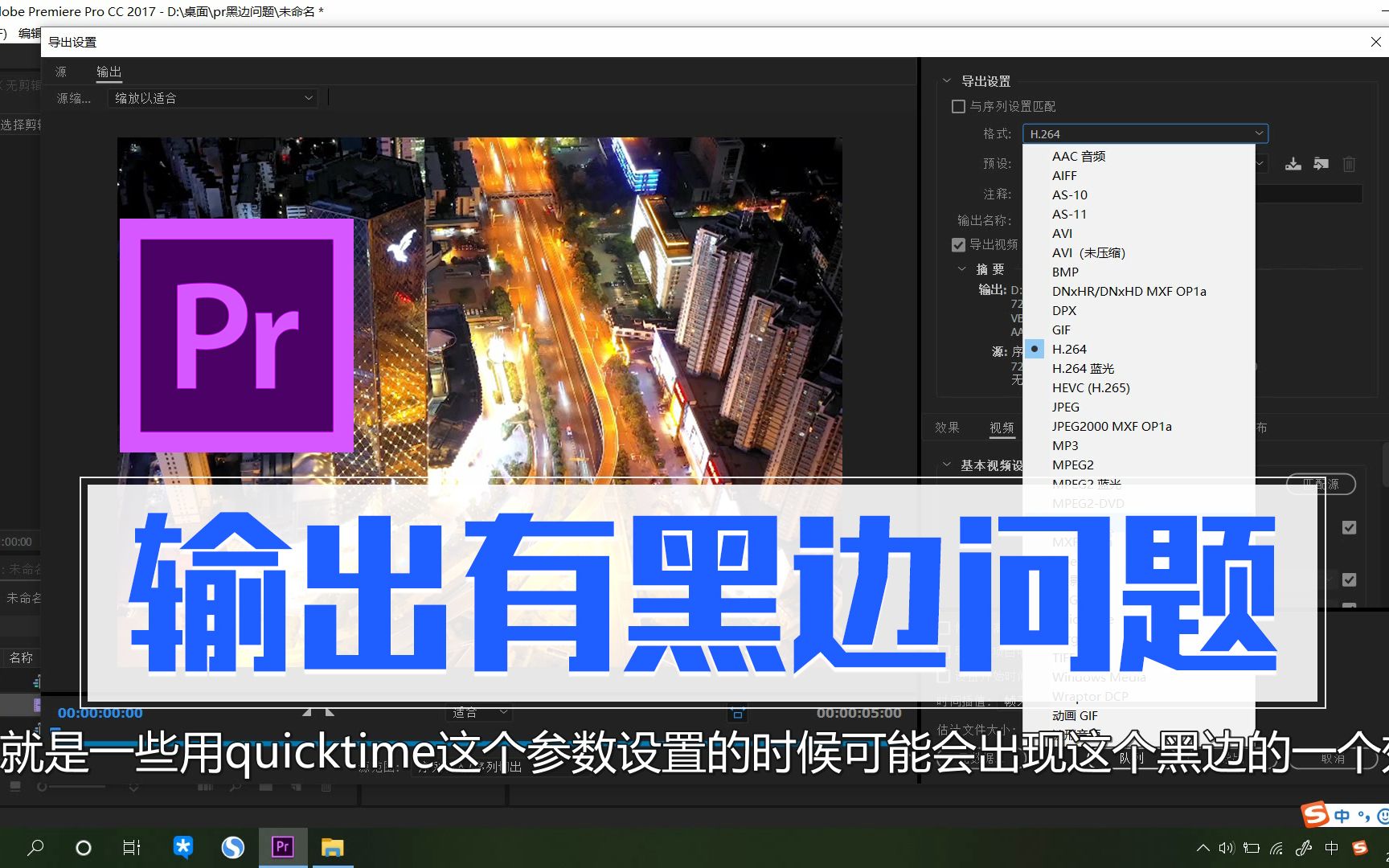1389x868 pixels.
Task: Open the network icon in system tray
Action: pyautogui.click(x=1277, y=848)
